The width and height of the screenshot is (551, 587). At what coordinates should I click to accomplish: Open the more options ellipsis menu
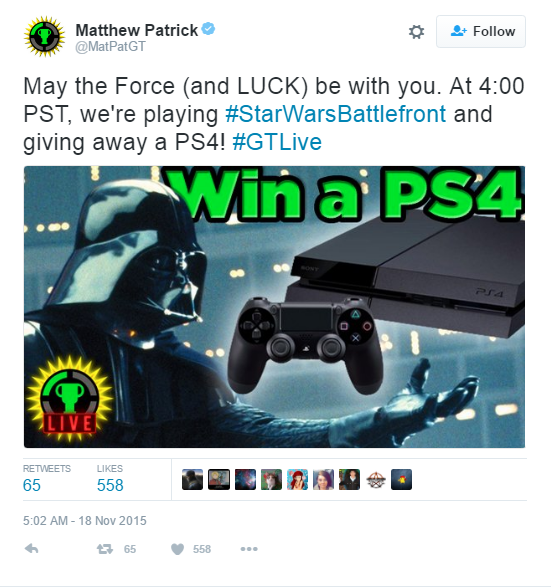point(249,549)
